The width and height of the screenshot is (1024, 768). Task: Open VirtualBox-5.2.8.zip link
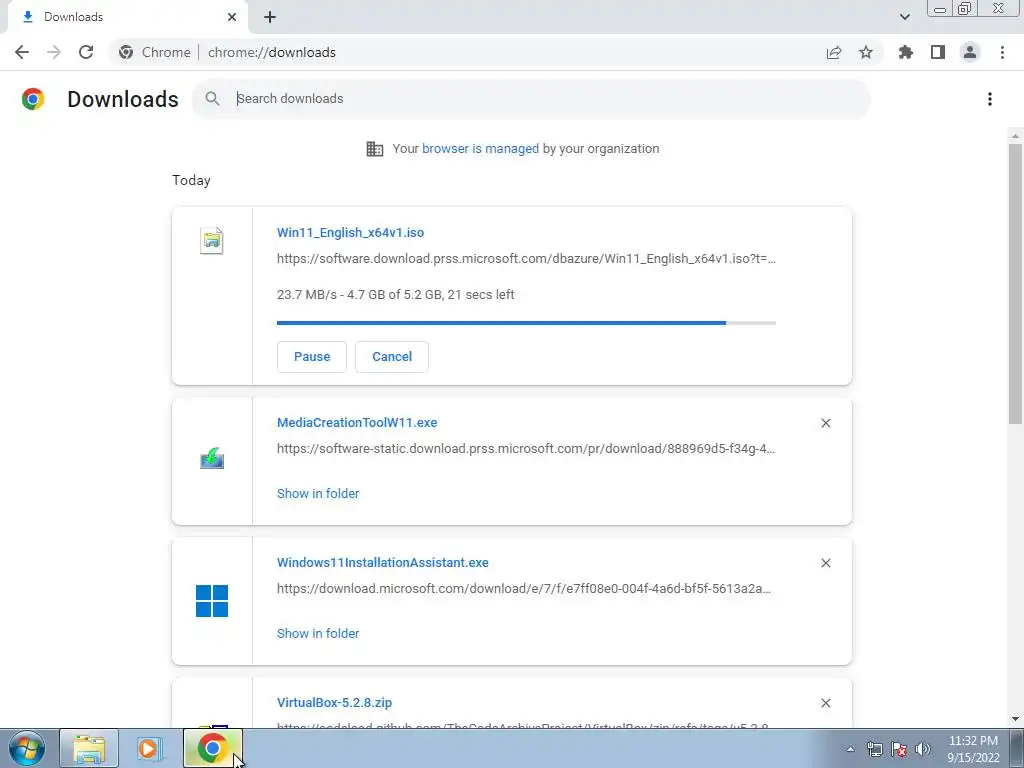coord(334,703)
